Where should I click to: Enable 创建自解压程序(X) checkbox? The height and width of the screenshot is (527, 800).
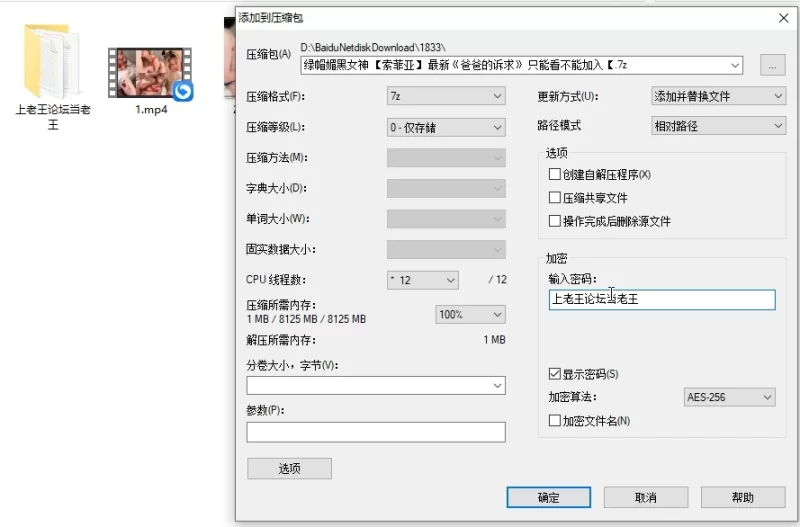[x=555, y=174]
